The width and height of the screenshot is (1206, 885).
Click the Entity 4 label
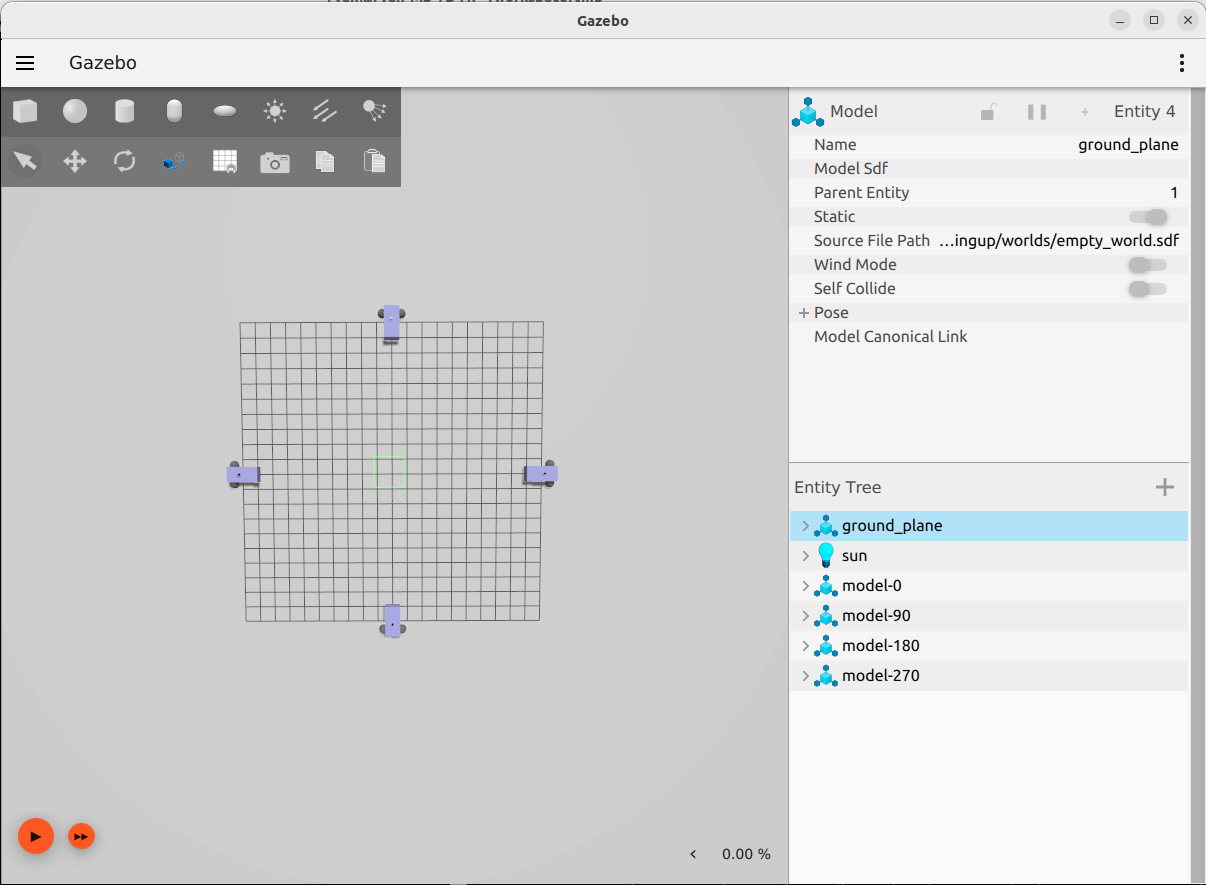(1145, 112)
